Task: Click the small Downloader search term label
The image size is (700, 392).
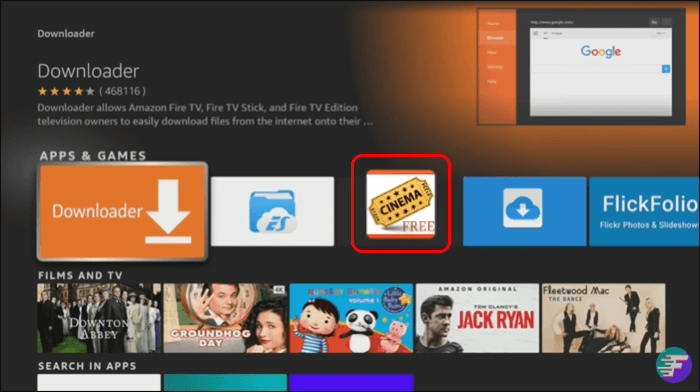Action: click(x=66, y=33)
